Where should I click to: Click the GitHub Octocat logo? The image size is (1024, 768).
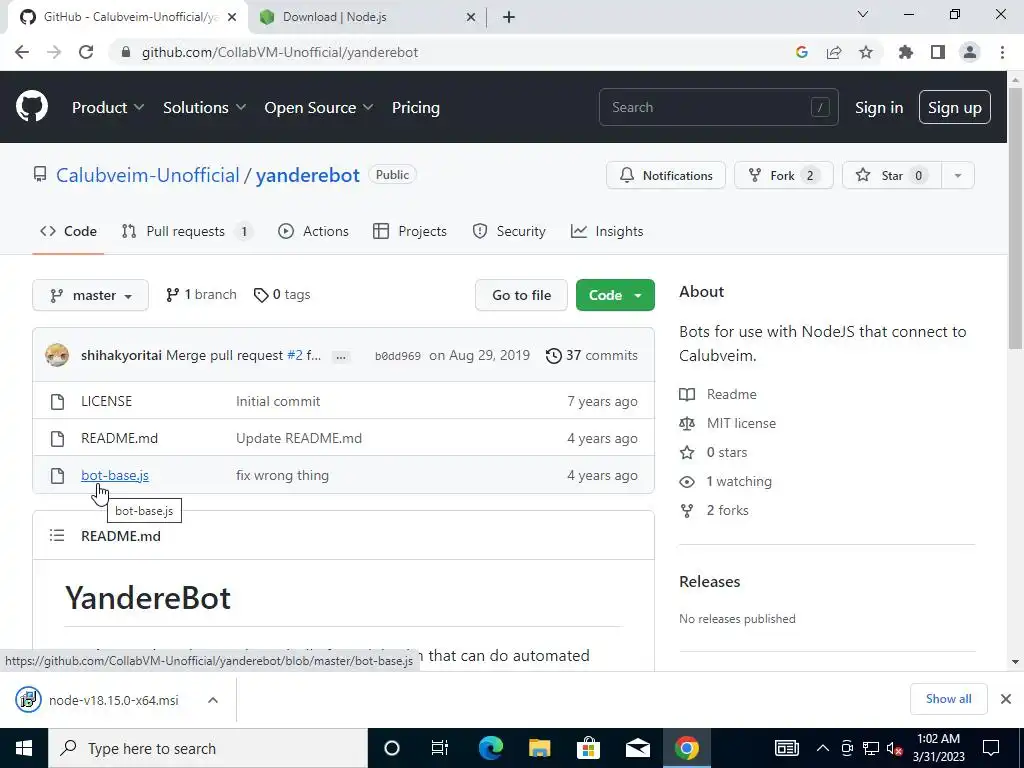click(x=31, y=107)
